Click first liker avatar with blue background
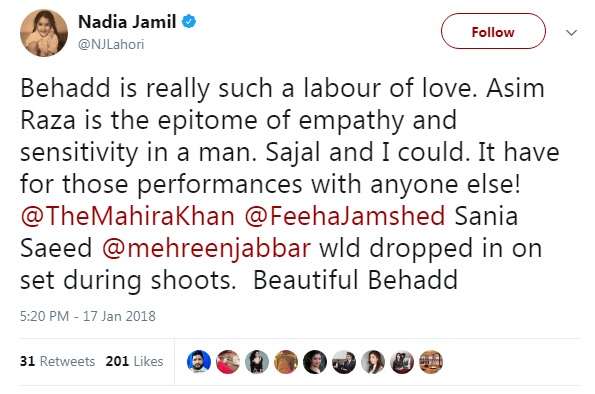This screenshot has height=394, width=595. [199, 362]
